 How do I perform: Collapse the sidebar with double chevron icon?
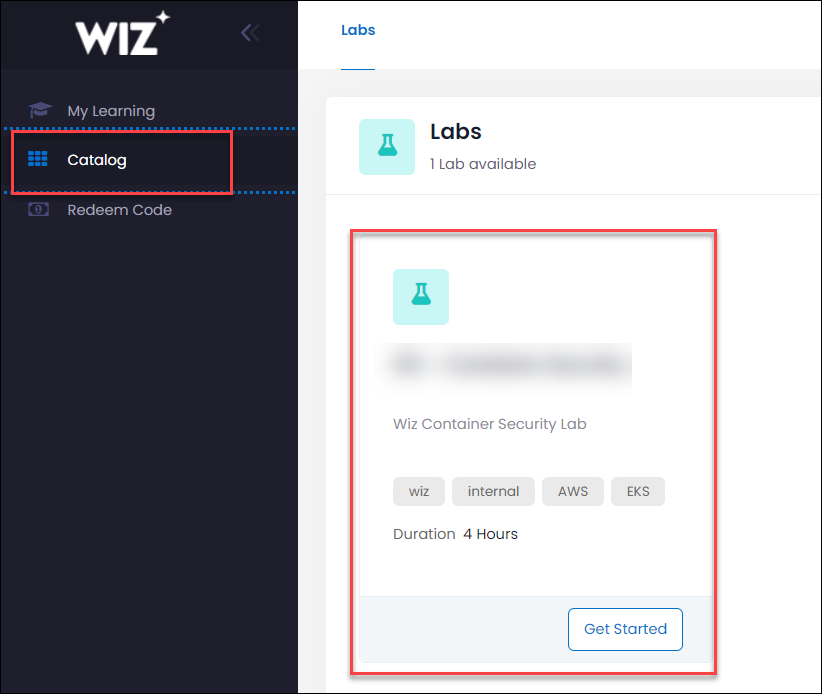250,32
